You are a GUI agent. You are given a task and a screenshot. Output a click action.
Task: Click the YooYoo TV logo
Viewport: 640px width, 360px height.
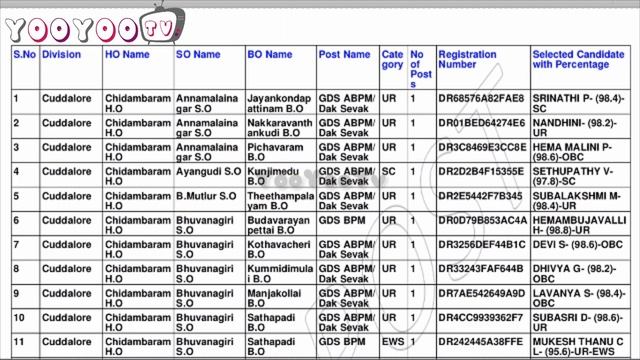click(x=95, y=24)
